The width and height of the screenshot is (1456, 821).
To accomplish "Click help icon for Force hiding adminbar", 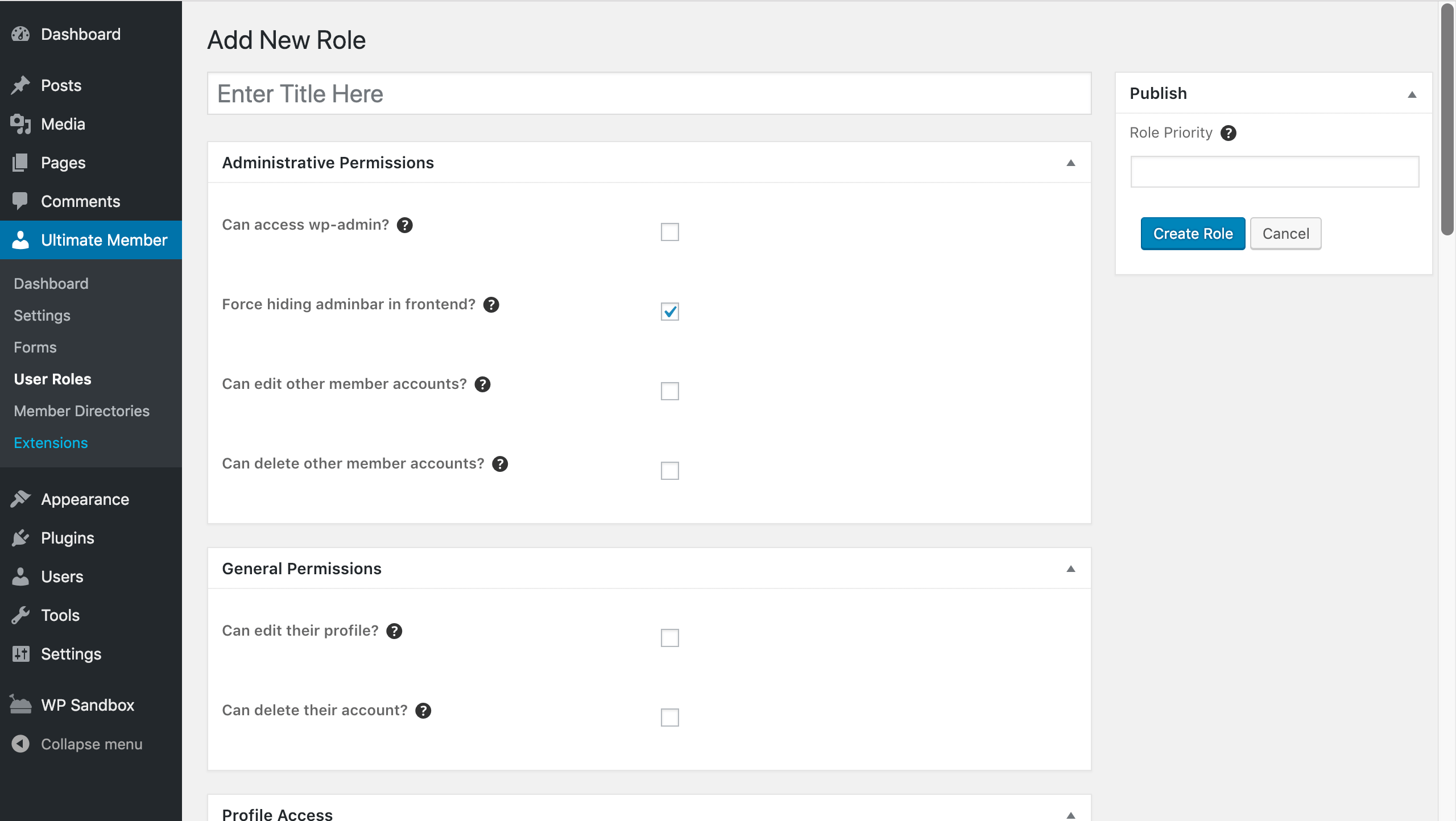I will pos(491,305).
